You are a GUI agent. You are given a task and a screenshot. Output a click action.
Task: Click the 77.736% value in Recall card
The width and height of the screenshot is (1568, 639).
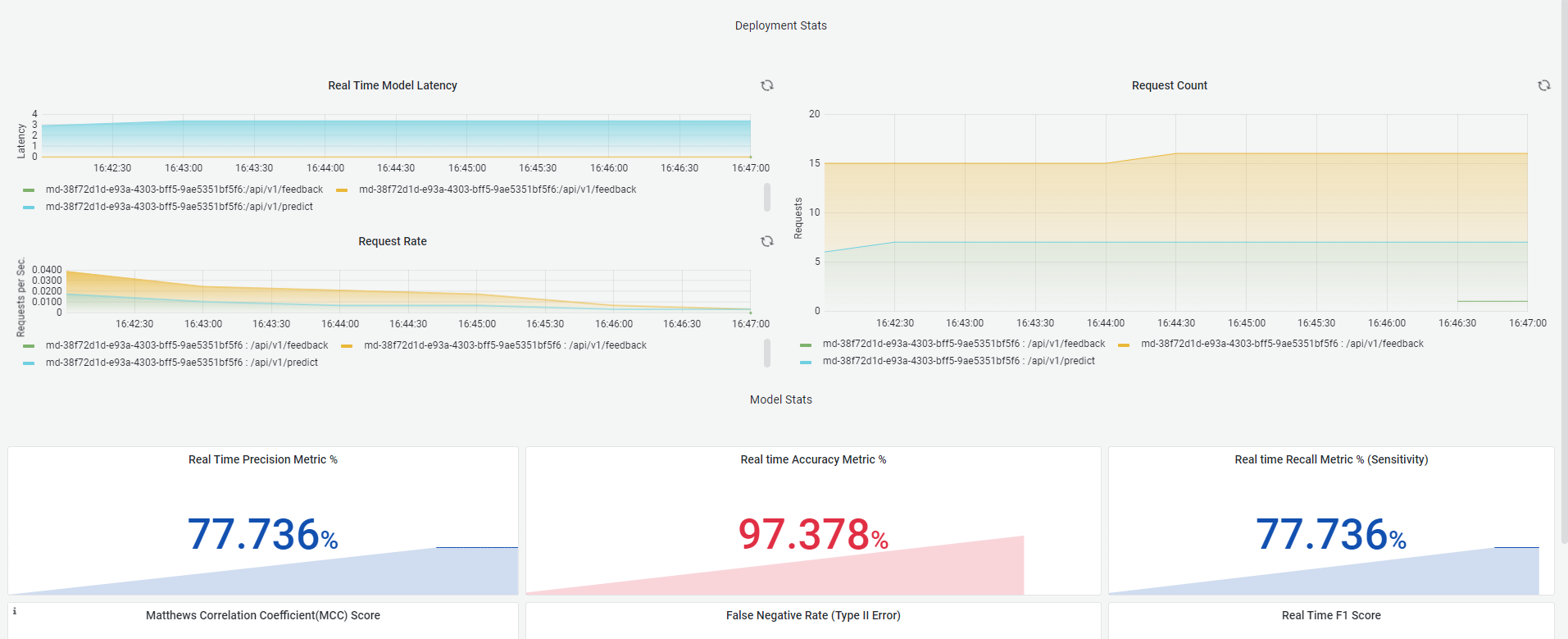point(1331,534)
